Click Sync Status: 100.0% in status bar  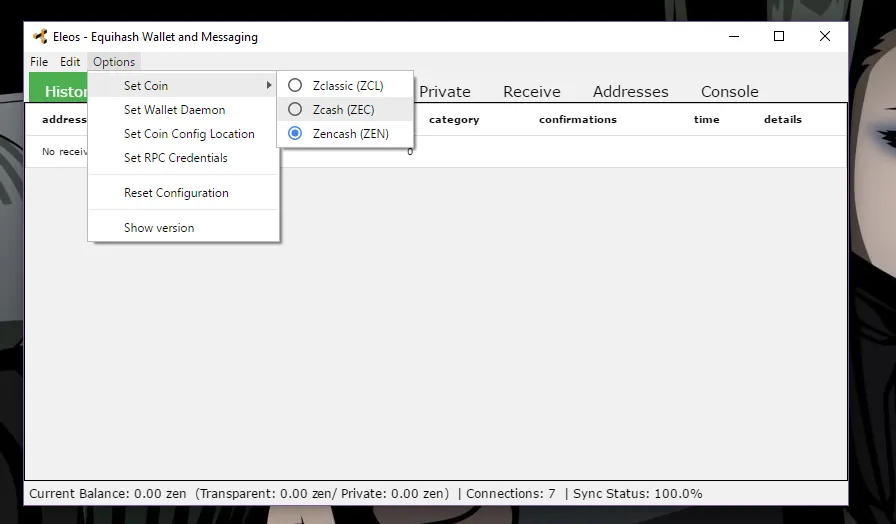637,494
